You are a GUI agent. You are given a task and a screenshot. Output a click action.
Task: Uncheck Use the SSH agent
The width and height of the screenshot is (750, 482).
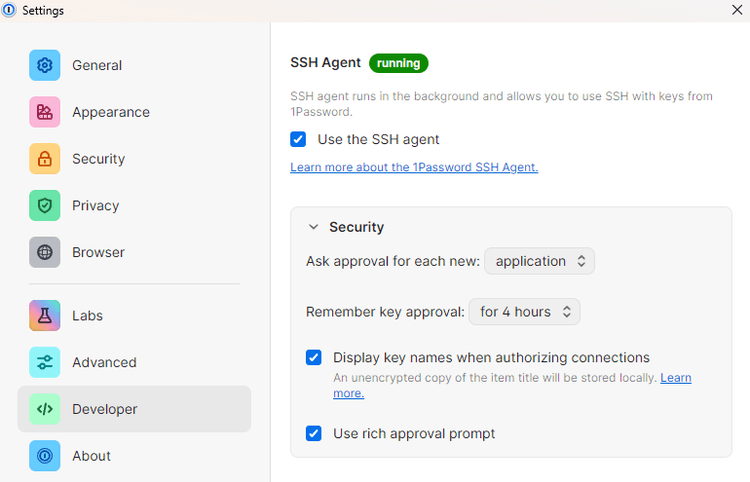[298, 139]
